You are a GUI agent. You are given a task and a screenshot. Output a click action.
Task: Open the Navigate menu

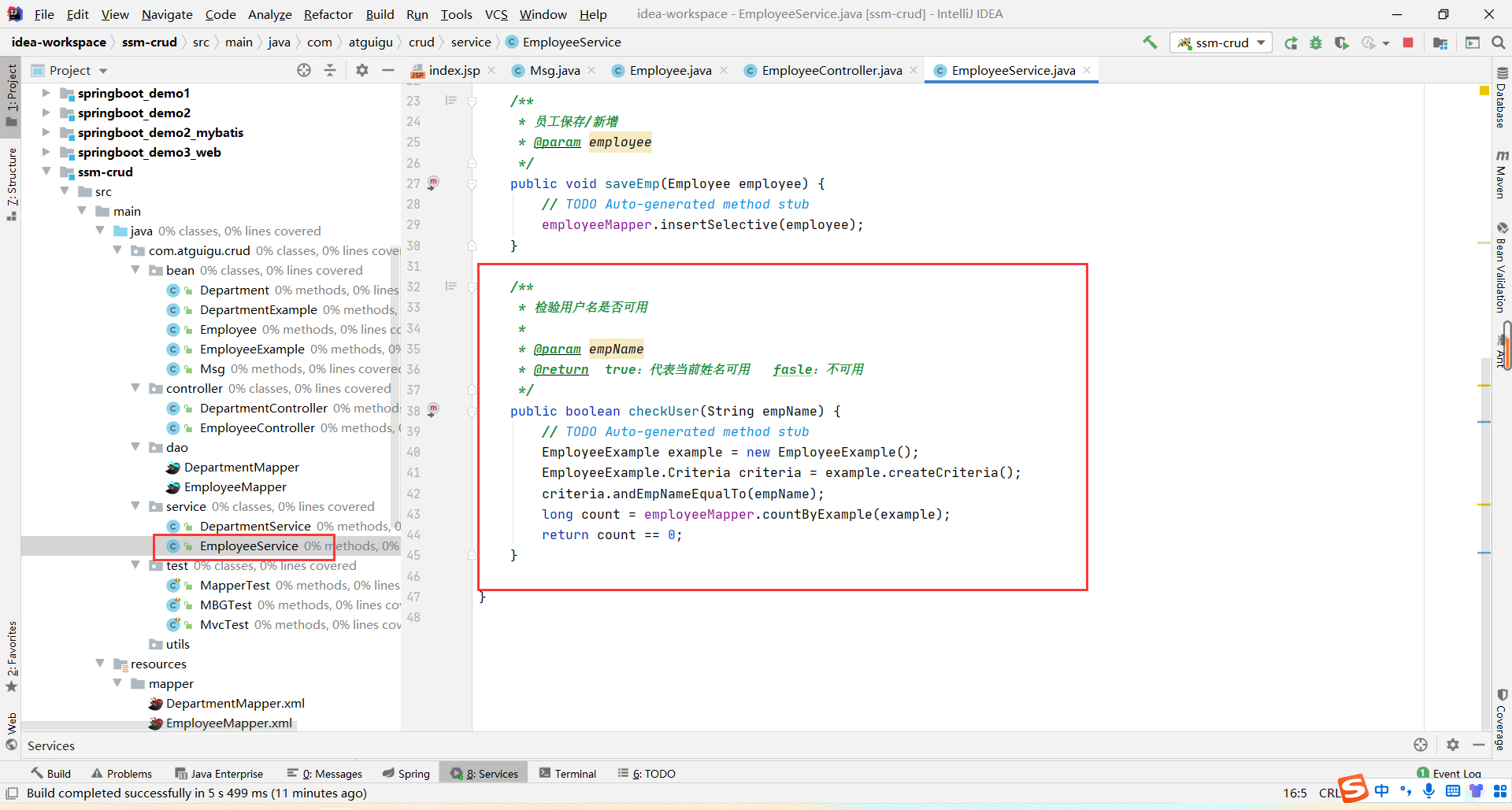167,14
